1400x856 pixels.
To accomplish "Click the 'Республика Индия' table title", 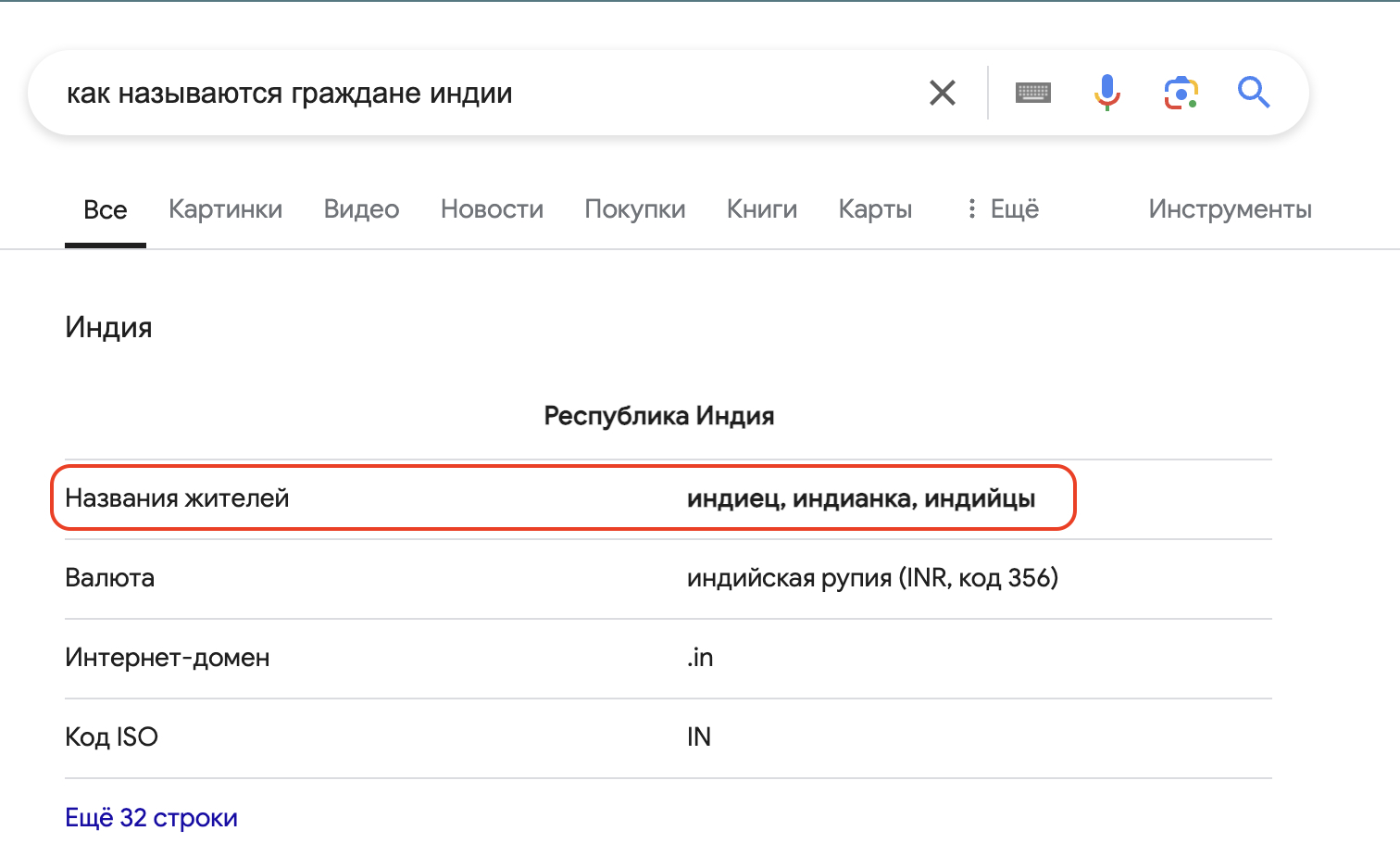I will pos(658,416).
